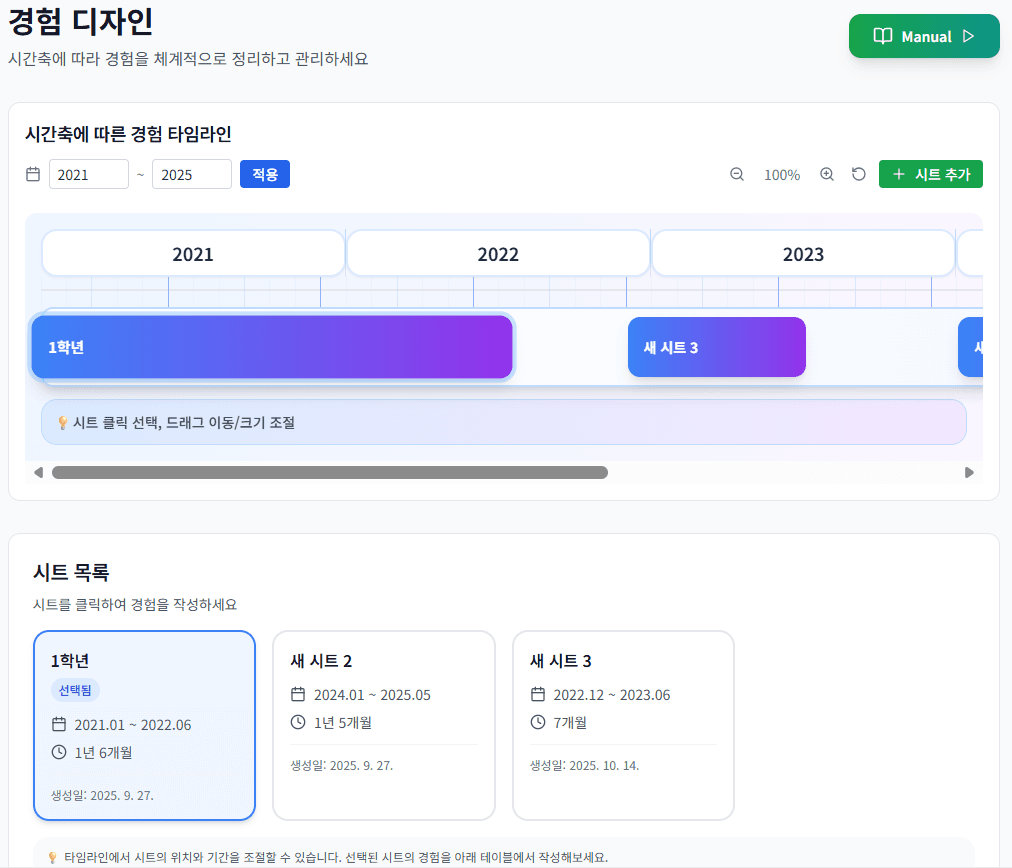Click the calendar icon beside the year range inputs
This screenshot has width=1012, height=868.
34,173
